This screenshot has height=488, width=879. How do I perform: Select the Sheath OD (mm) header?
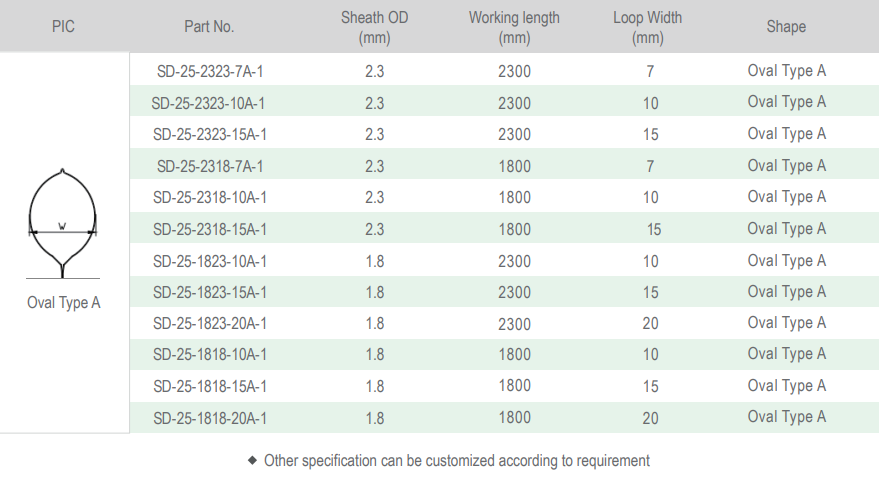click(x=374, y=27)
